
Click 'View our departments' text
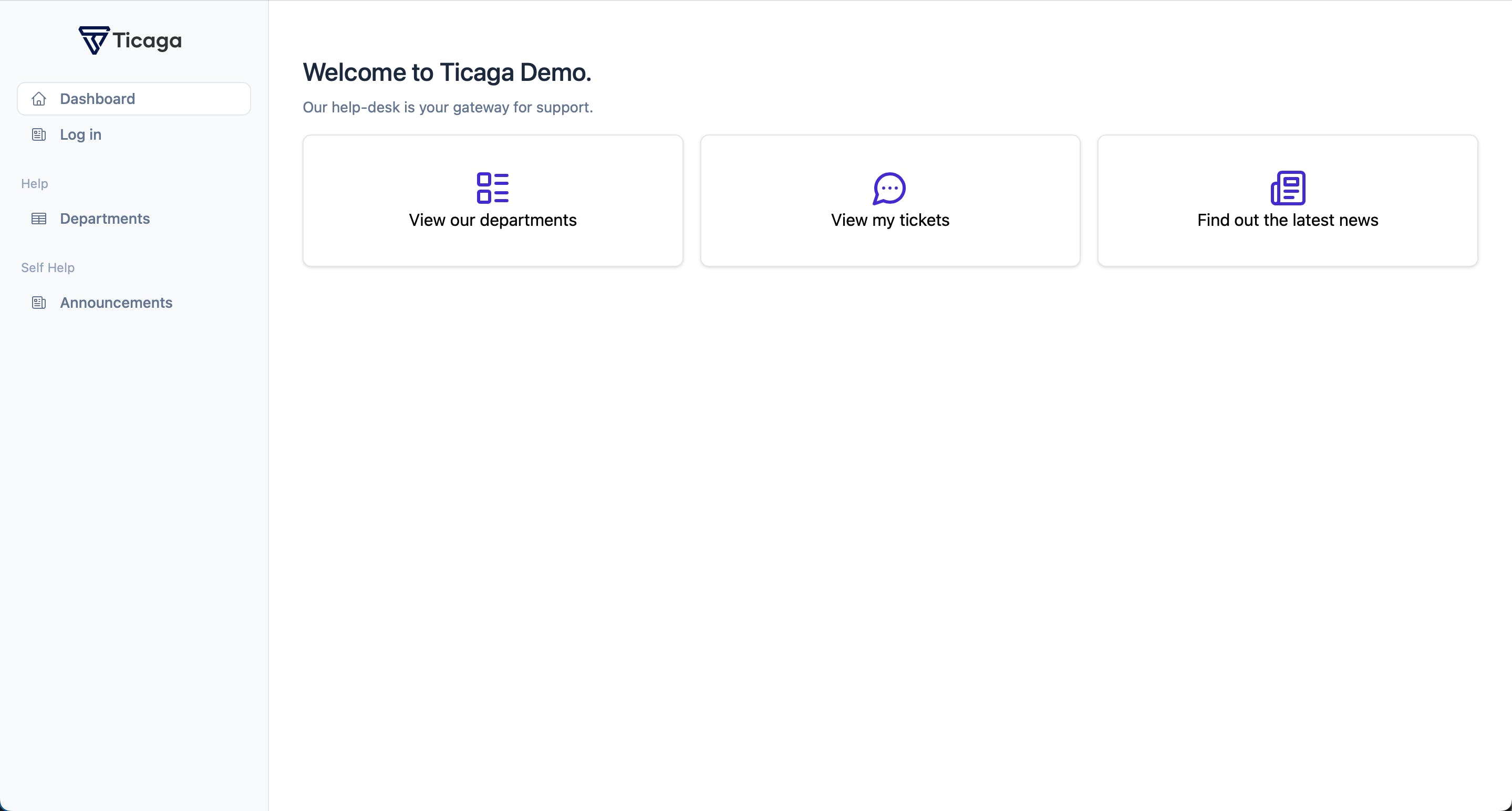point(492,220)
